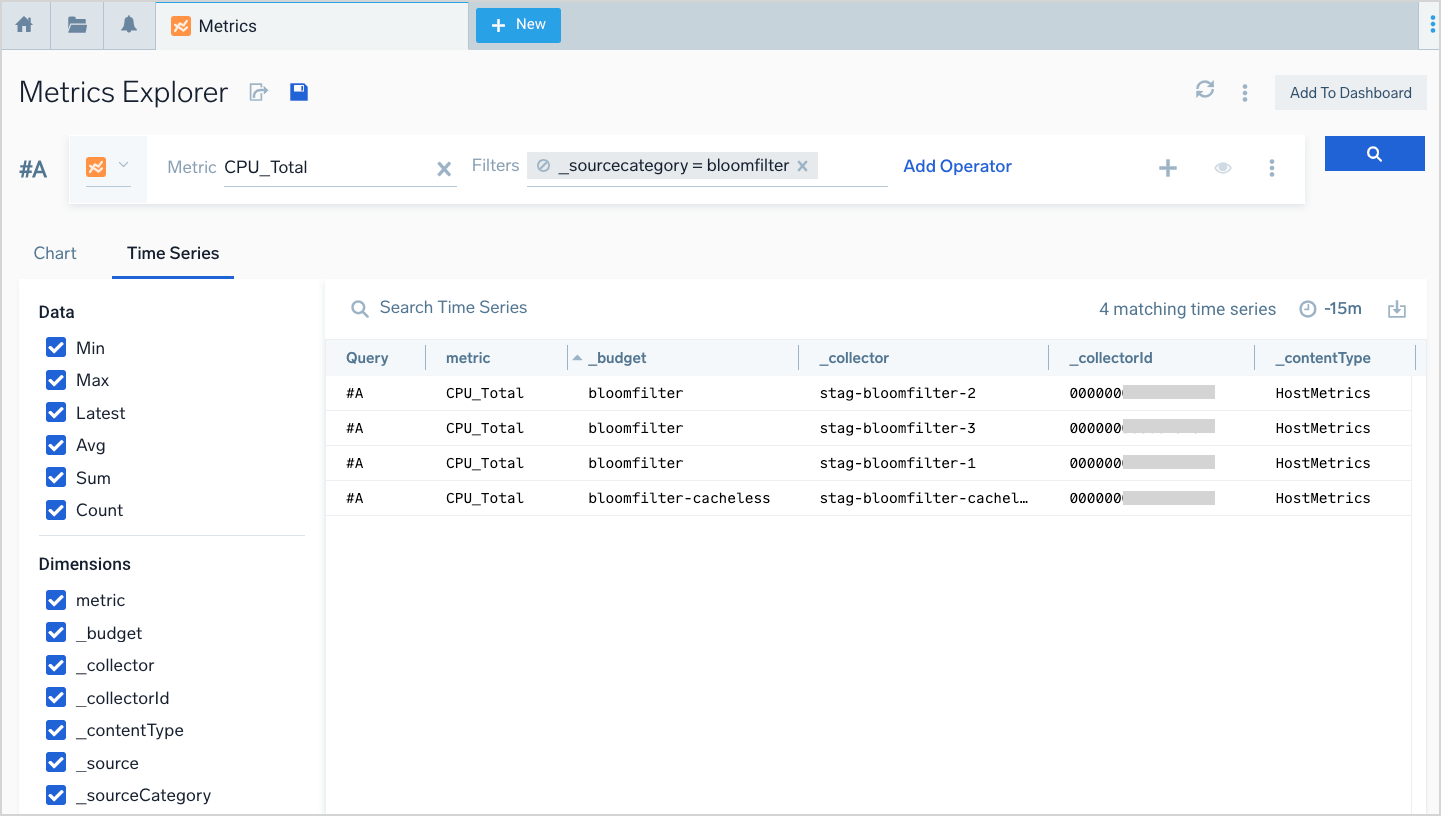Viewport: 1441px width, 816px height.
Task: Open the Home icon tab
Action: (24, 25)
